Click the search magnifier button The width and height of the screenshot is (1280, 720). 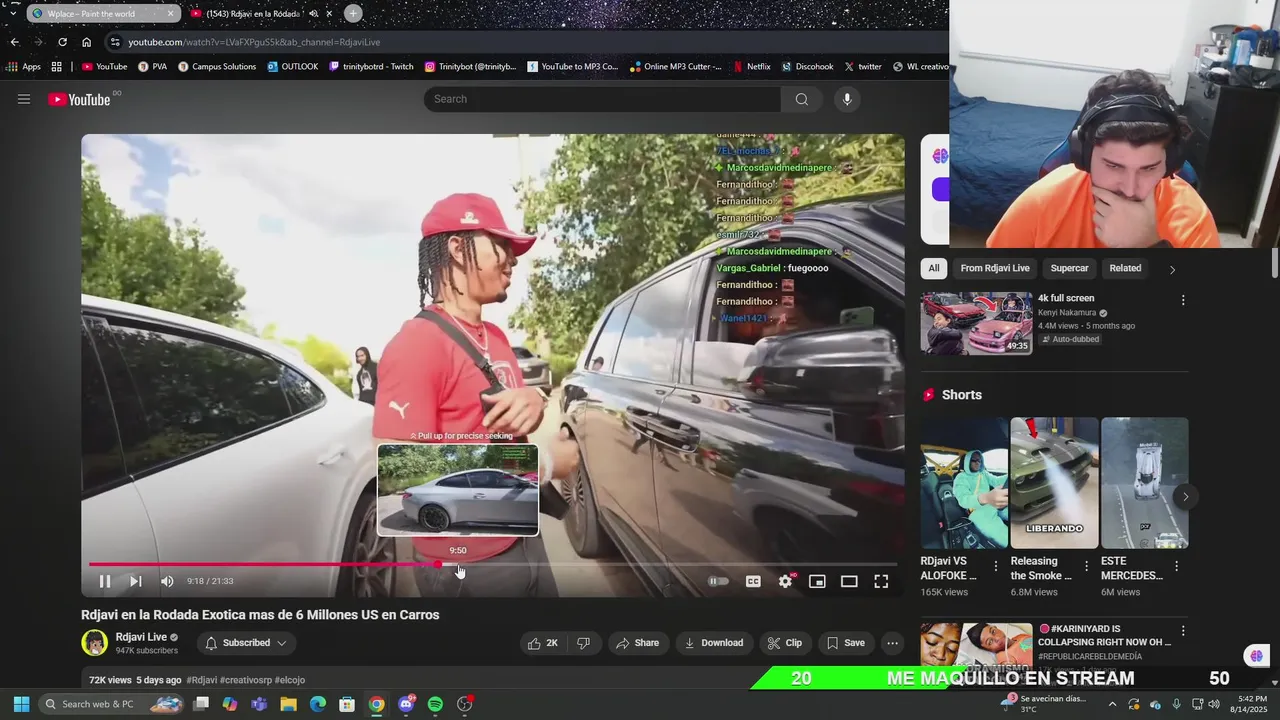(802, 99)
